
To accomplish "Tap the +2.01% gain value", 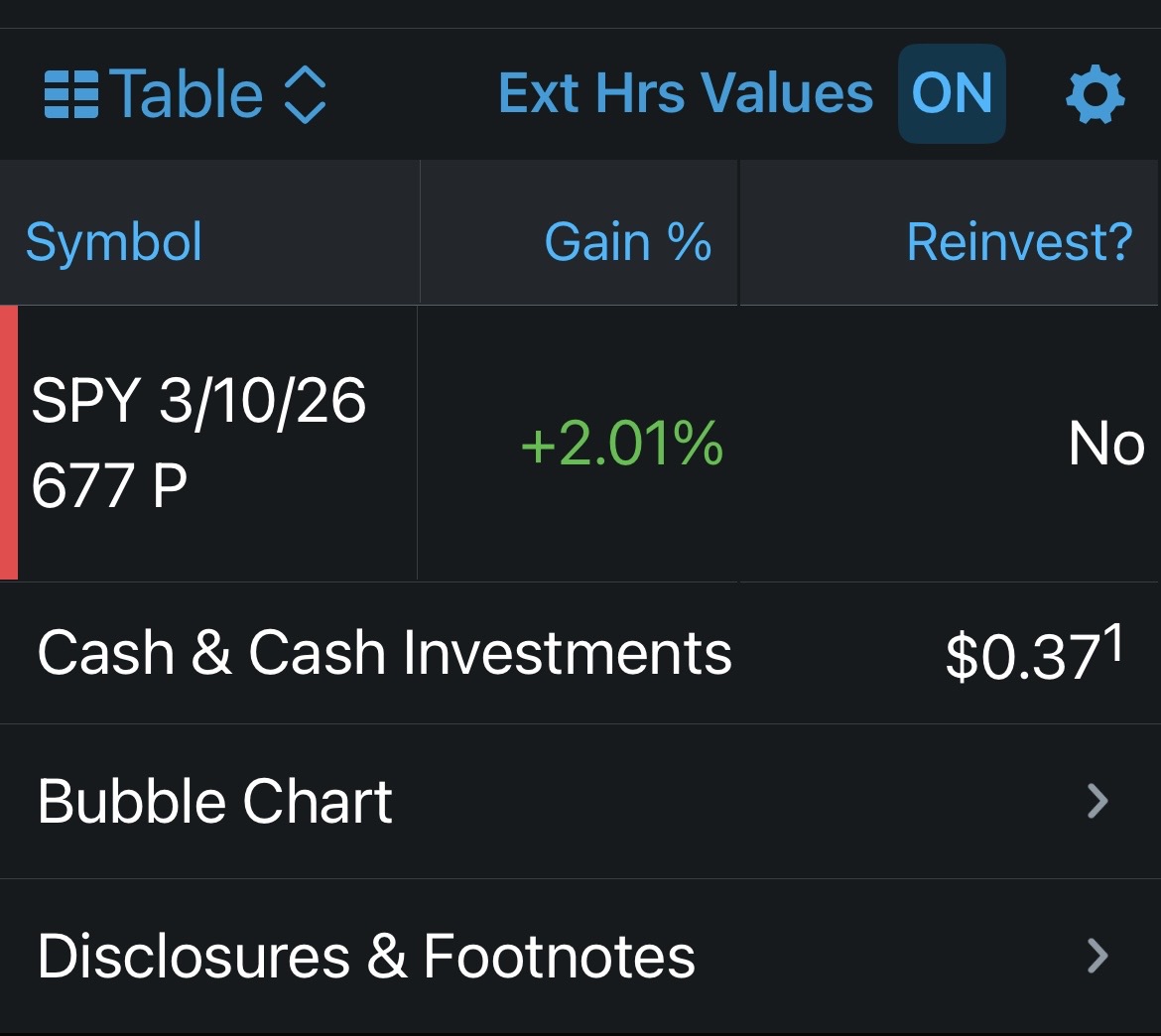I will point(621,444).
